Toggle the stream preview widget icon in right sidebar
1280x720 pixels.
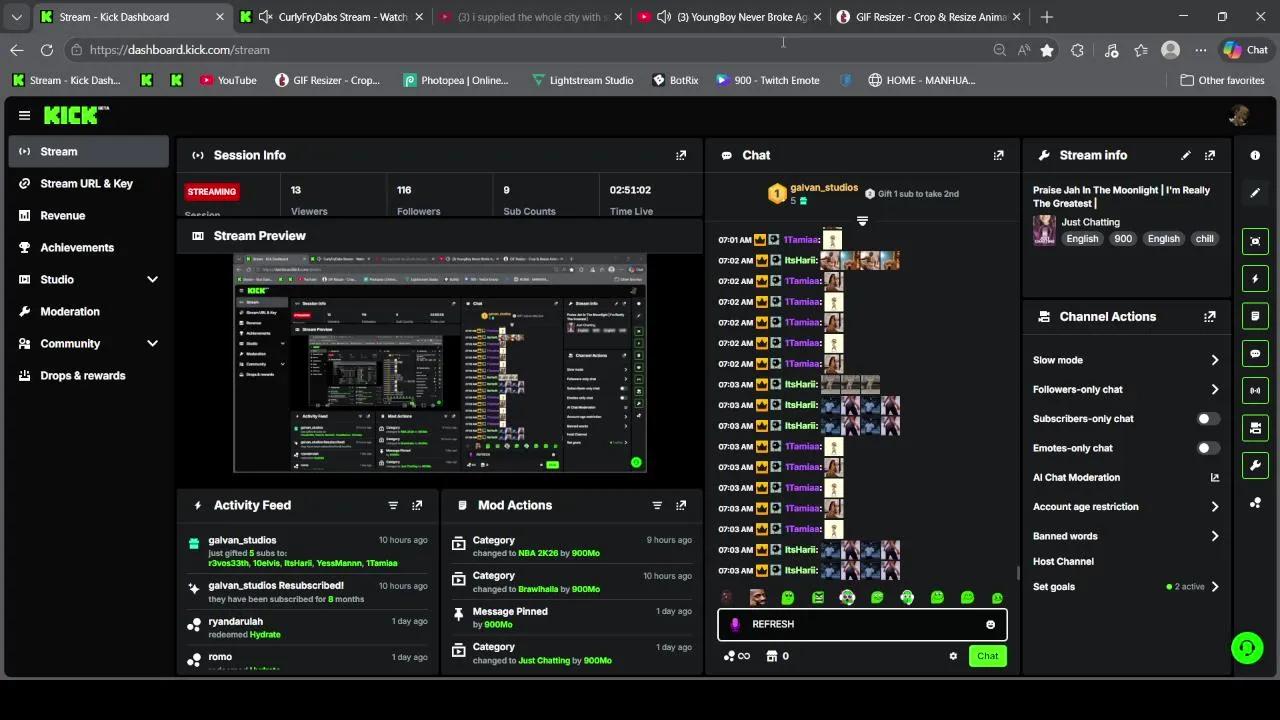tap(1255, 241)
